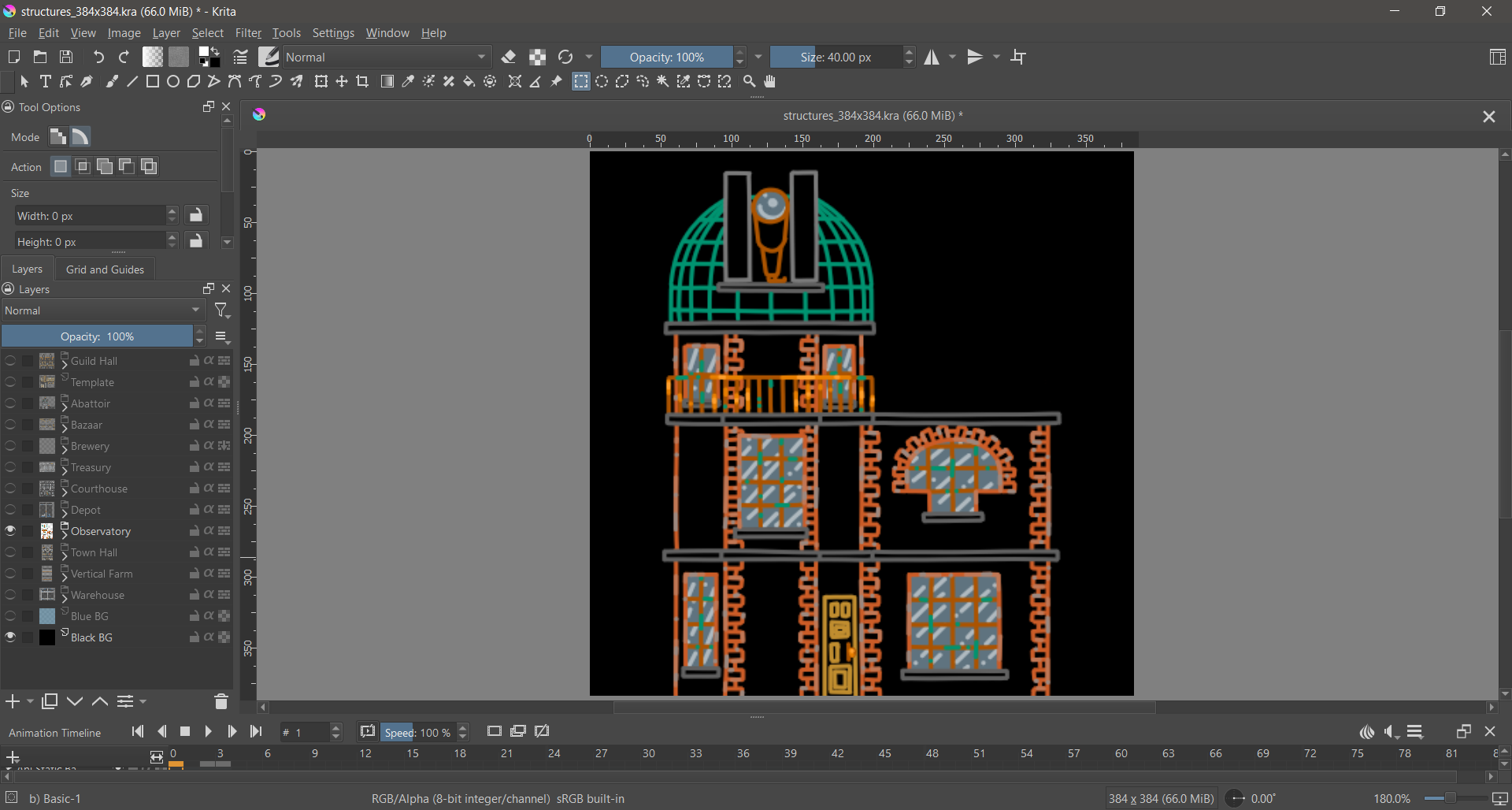Activate the Pan hand tool

(771, 82)
